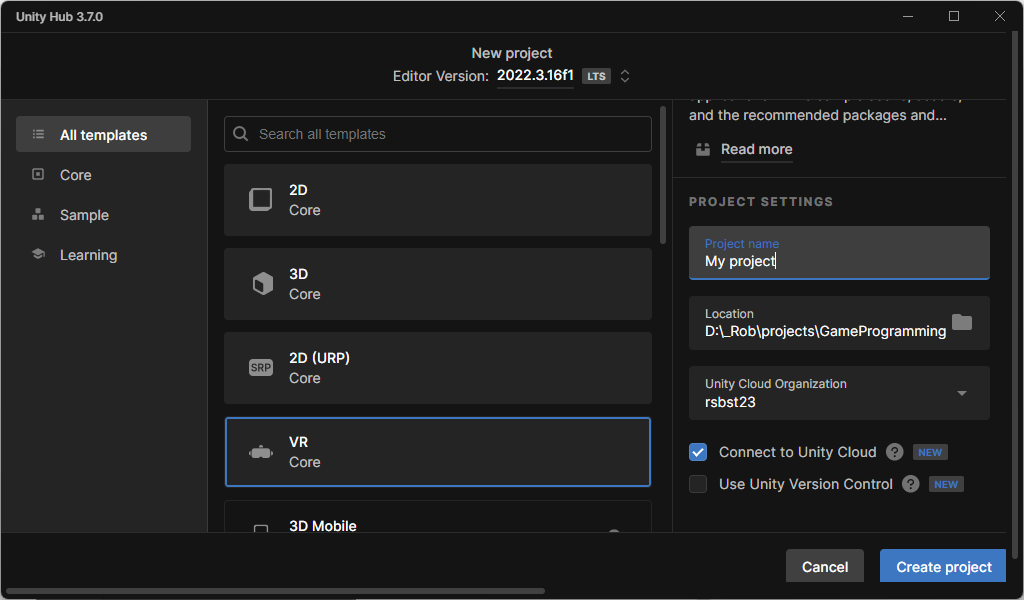Click the 3D template cube icon
Viewport: 1024px width, 600px height.
pyautogui.click(x=263, y=284)
